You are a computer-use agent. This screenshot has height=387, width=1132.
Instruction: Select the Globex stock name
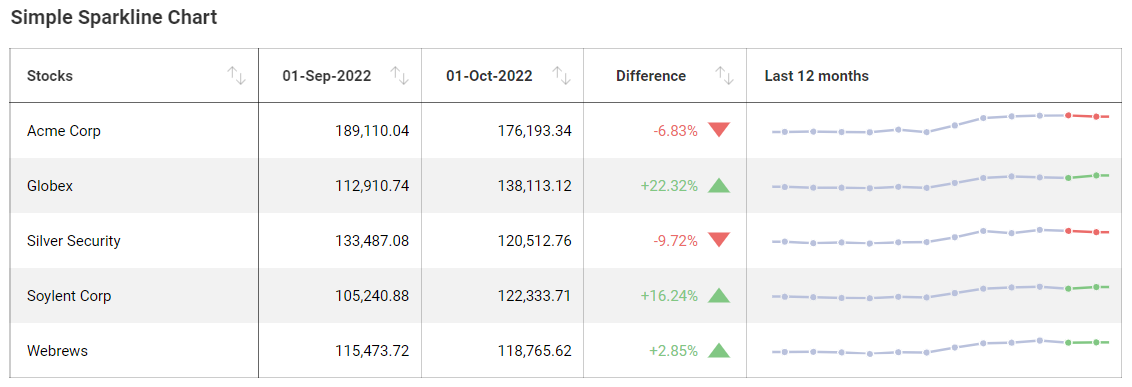[50, 186]
